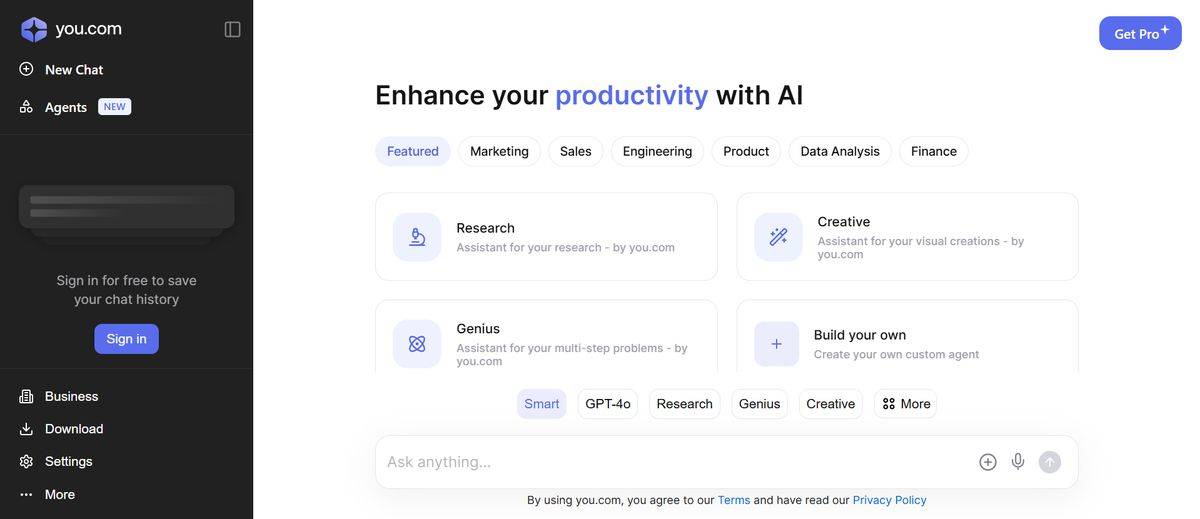This screenshot has height=519, width=1200.
Task: Click the attach file plus icon
Action: pyautogui.click(x=988, y=462)
